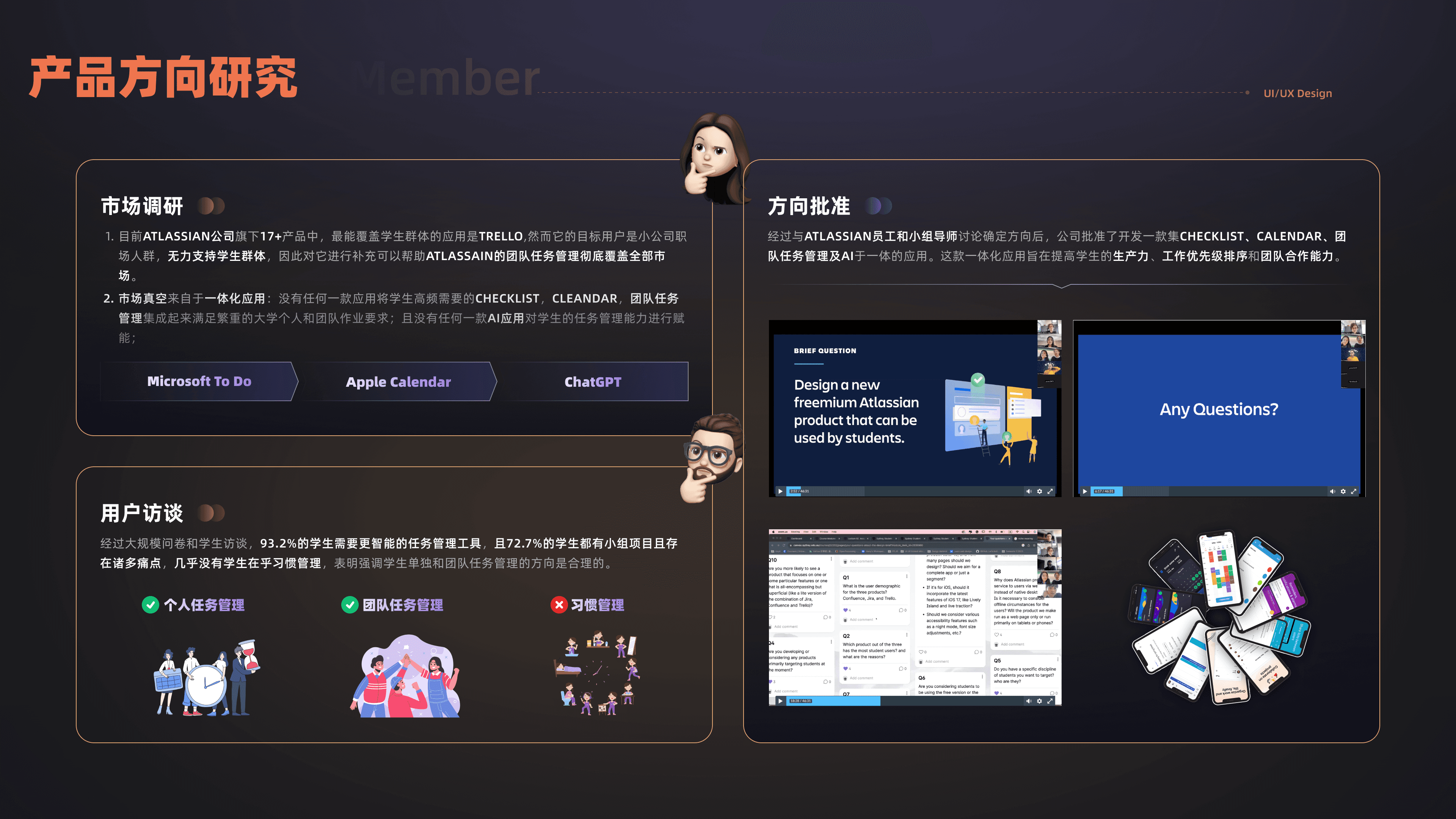Open settings gear on Q&A board recording
Screen dimensions: 1456x819
1039,701
